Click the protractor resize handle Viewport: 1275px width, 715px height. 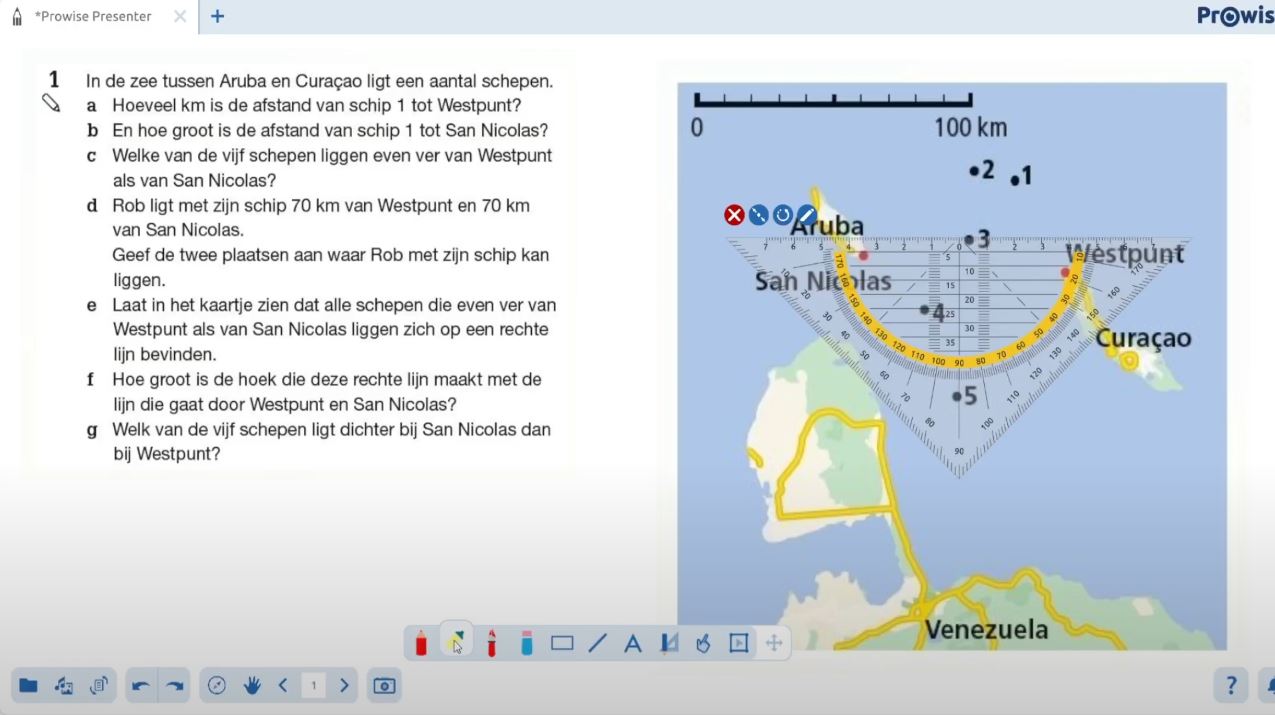[758, 215]
